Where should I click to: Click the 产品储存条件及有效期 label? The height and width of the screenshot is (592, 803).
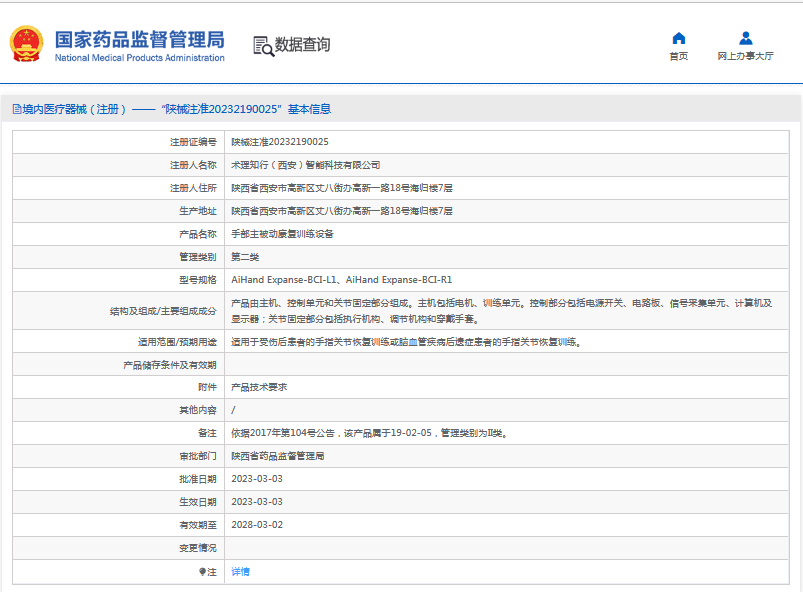[x=170, y=365]
